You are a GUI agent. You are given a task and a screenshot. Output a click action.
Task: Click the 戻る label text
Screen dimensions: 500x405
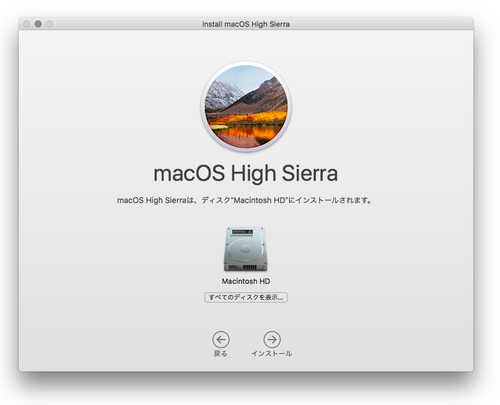click(x=220, y=354)
